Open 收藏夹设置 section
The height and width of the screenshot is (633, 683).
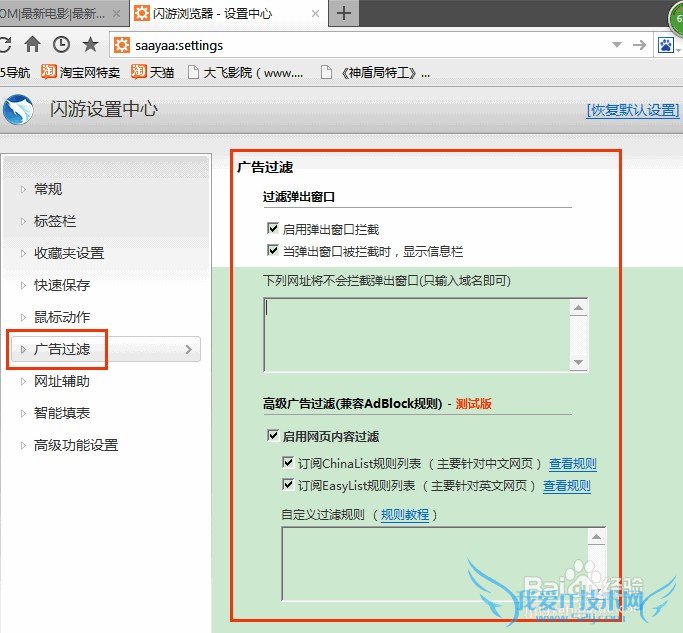pyautogui.click(x=69, y=253)
